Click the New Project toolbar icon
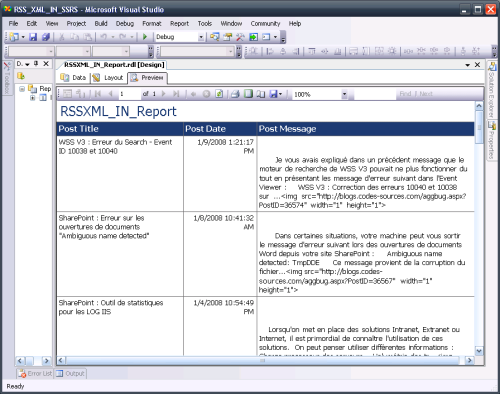Image resolution: width=500 pixels, height=394 pixels. pyautogui.click(x=14, y=37)
